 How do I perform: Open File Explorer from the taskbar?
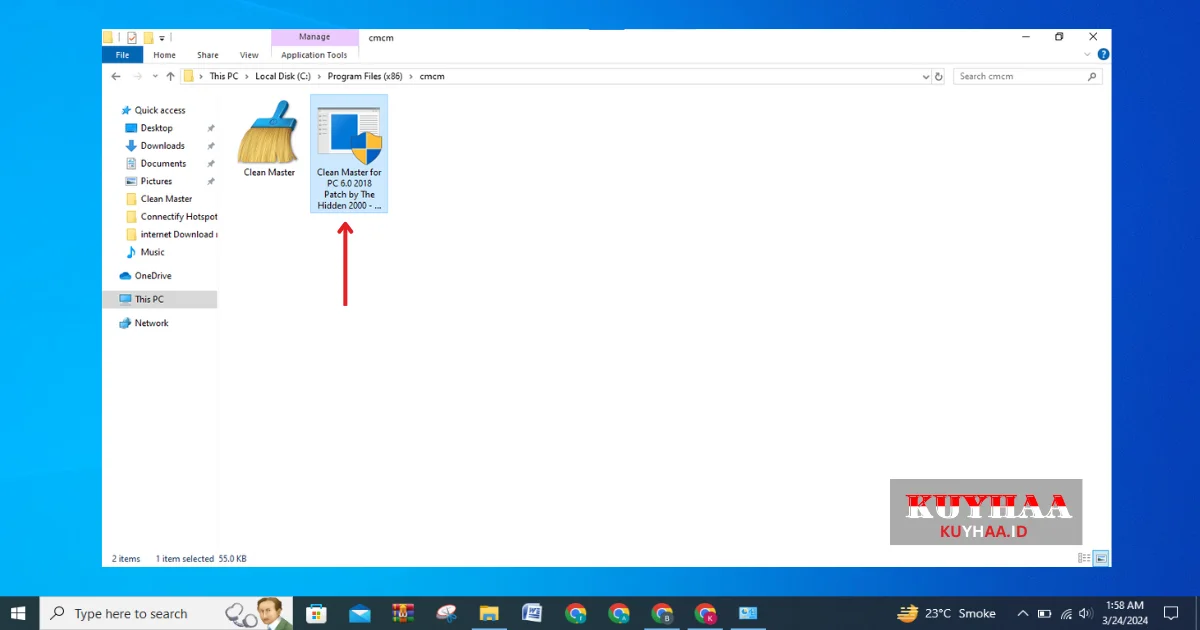489,613
